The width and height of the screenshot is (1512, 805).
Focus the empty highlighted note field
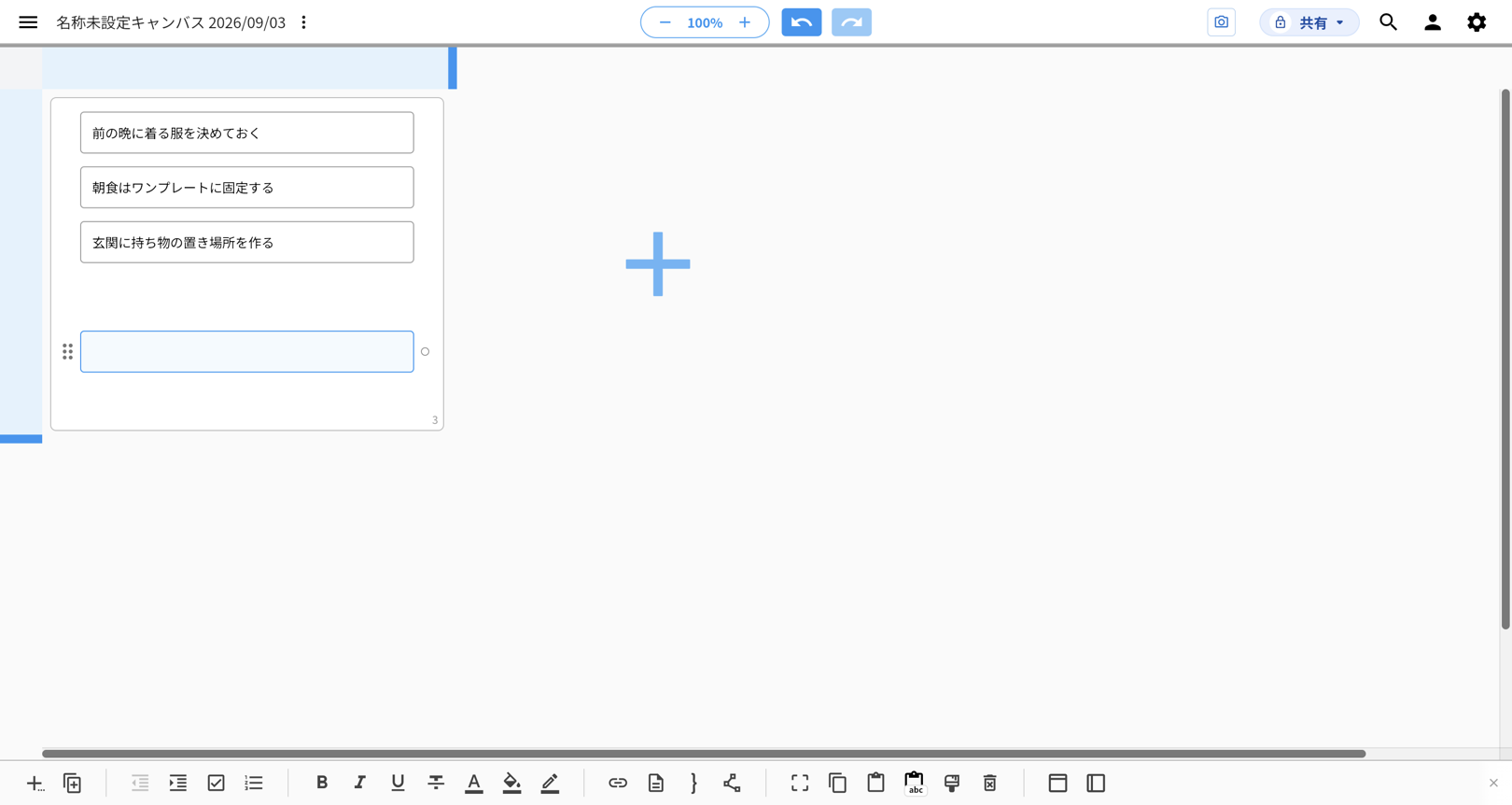tap(247, 352)
